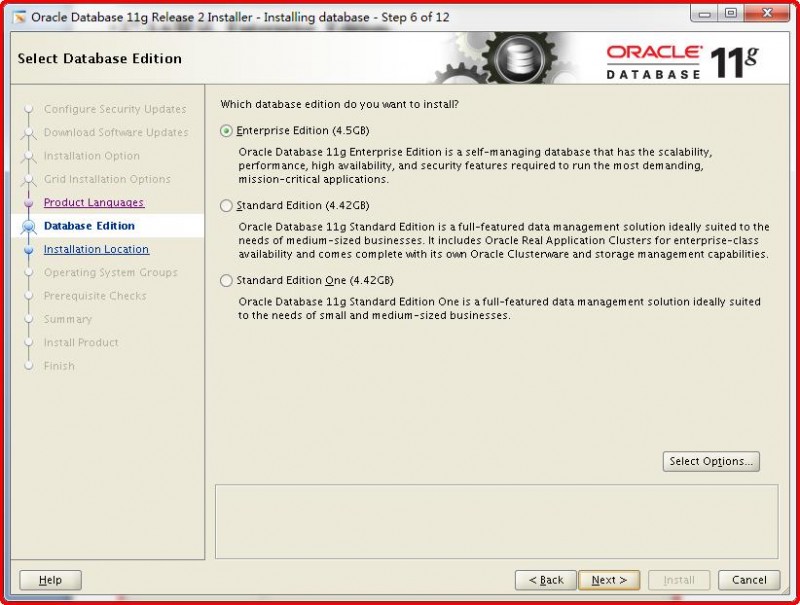This screenshot has width=800, height=605.
Task: Click the Oracle installer icon in the title bar
Action: coord(17,15)
